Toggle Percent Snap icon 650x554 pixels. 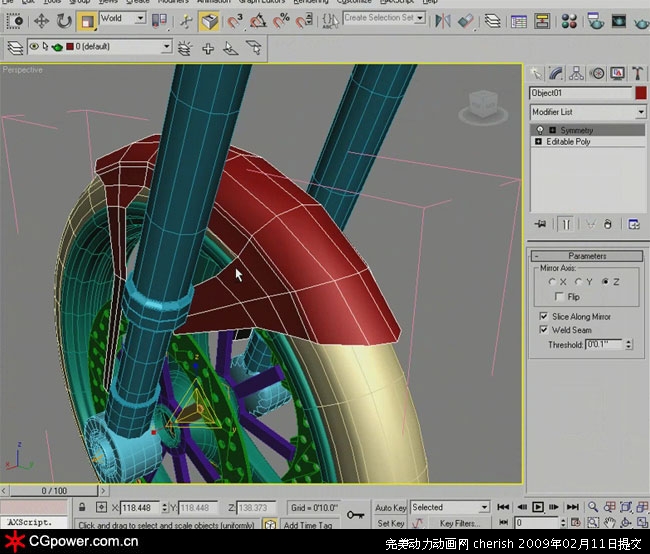281,21
